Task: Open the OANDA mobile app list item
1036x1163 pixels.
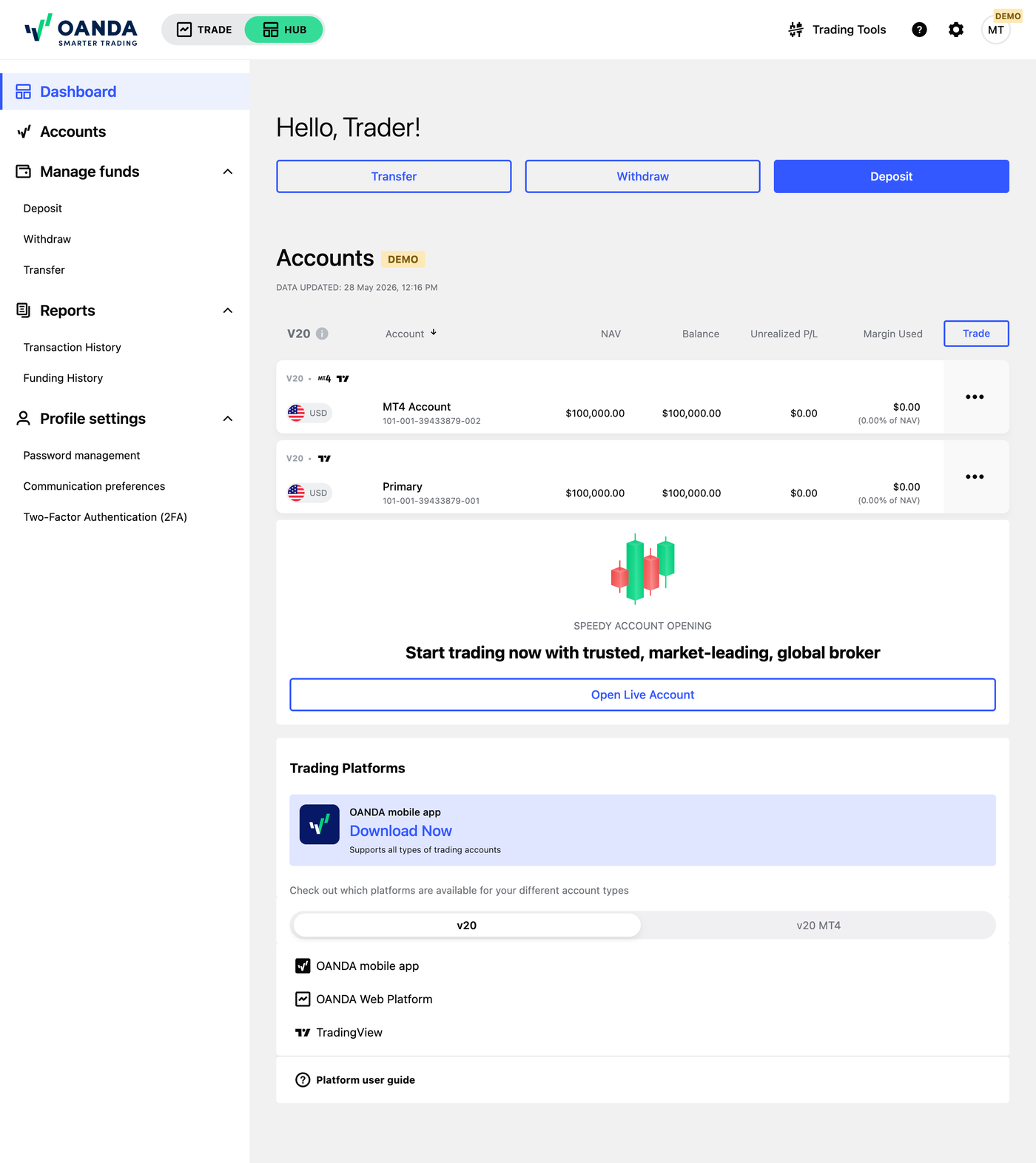Action: coord(357,966)
